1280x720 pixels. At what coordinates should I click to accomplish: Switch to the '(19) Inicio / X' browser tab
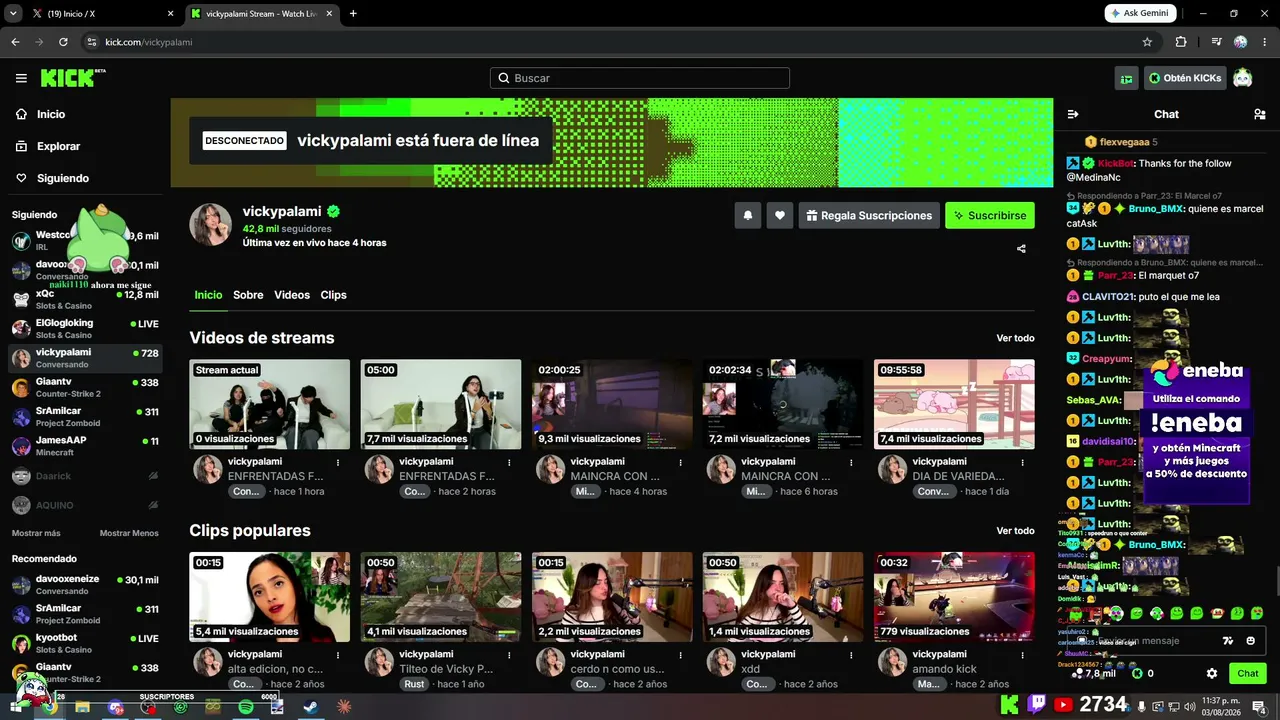(x=104, y=14)
